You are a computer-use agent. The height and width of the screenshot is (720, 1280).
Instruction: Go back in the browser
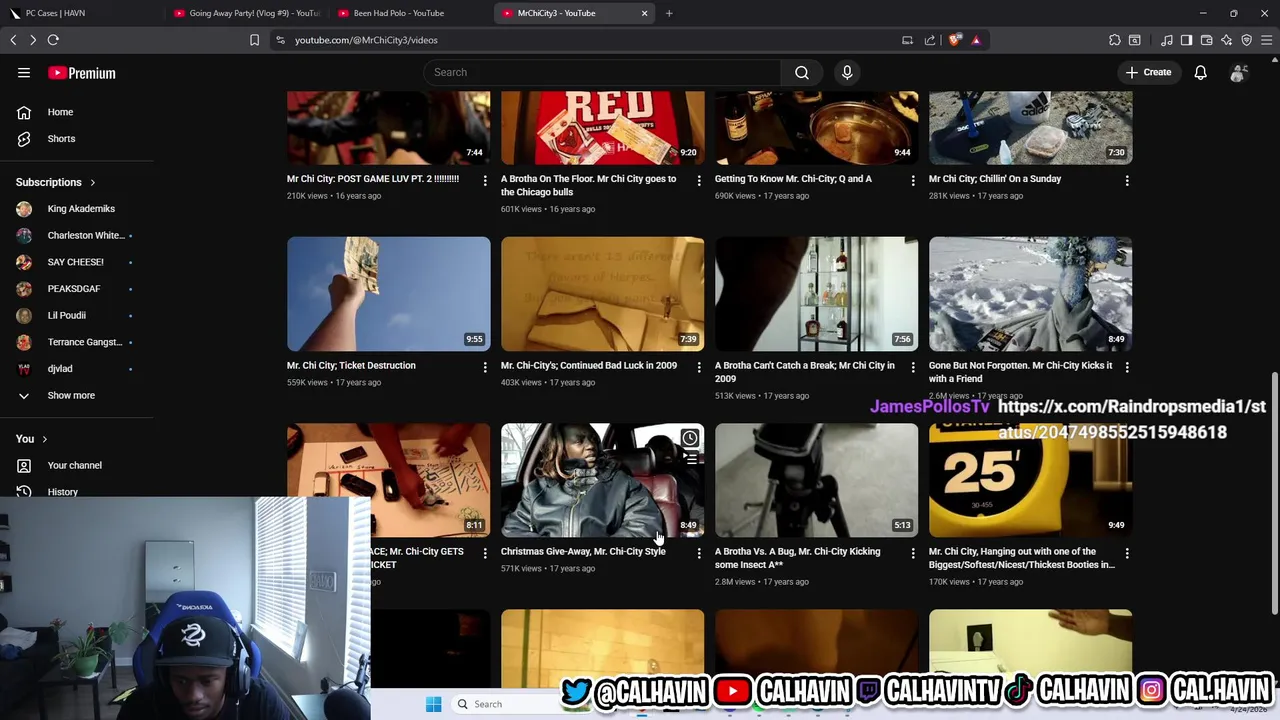[x=13, y=40]
